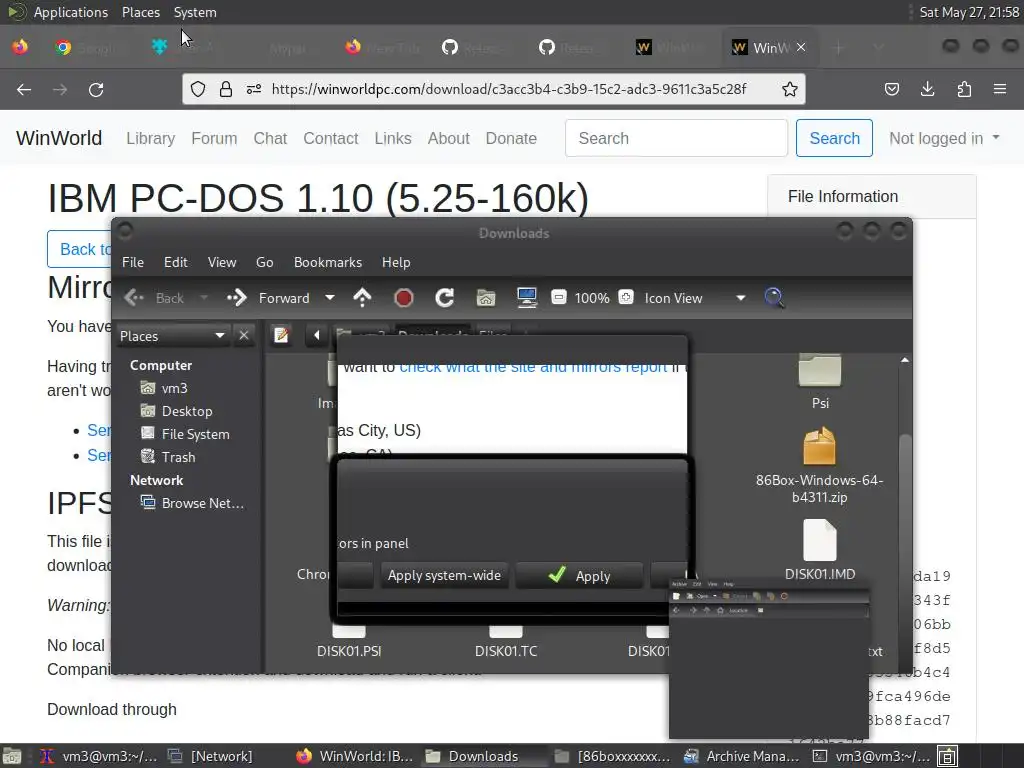Switch to [Network] window in taskbar
Image resolution: width=1024 pixels, height=768 pixels.
tap(212, 756)
